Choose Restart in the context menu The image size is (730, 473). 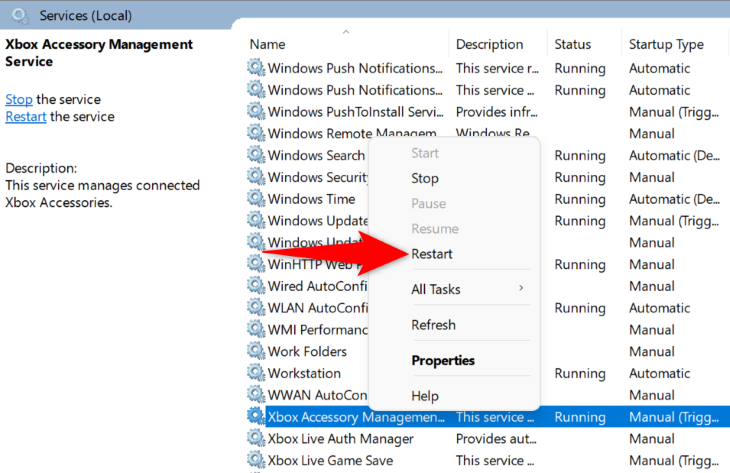pos(432,254)
